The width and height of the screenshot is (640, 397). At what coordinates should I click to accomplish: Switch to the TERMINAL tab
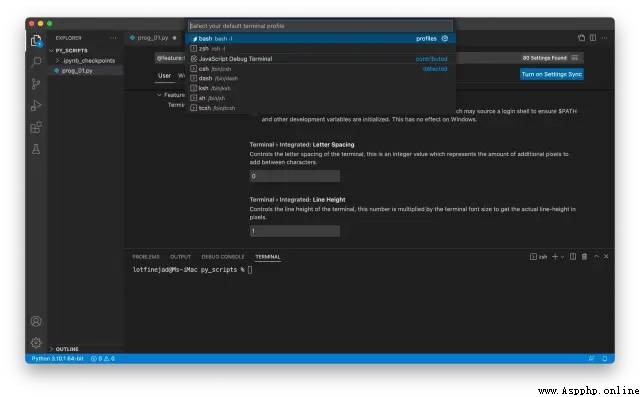coord(268,257)
